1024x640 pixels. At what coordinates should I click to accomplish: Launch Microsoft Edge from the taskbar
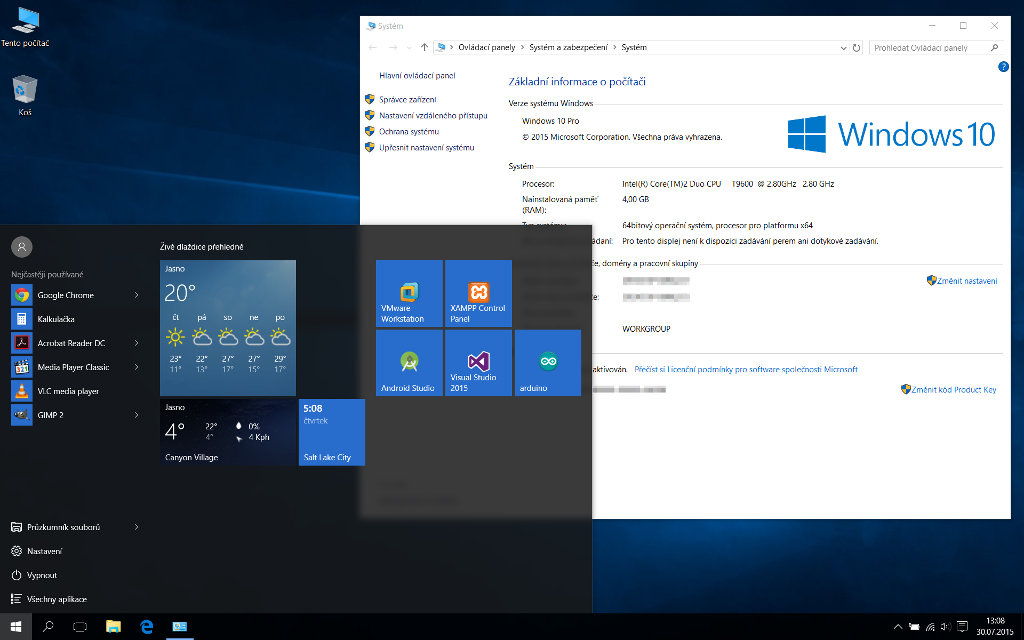pyautogui.click(x=146, y=627)
